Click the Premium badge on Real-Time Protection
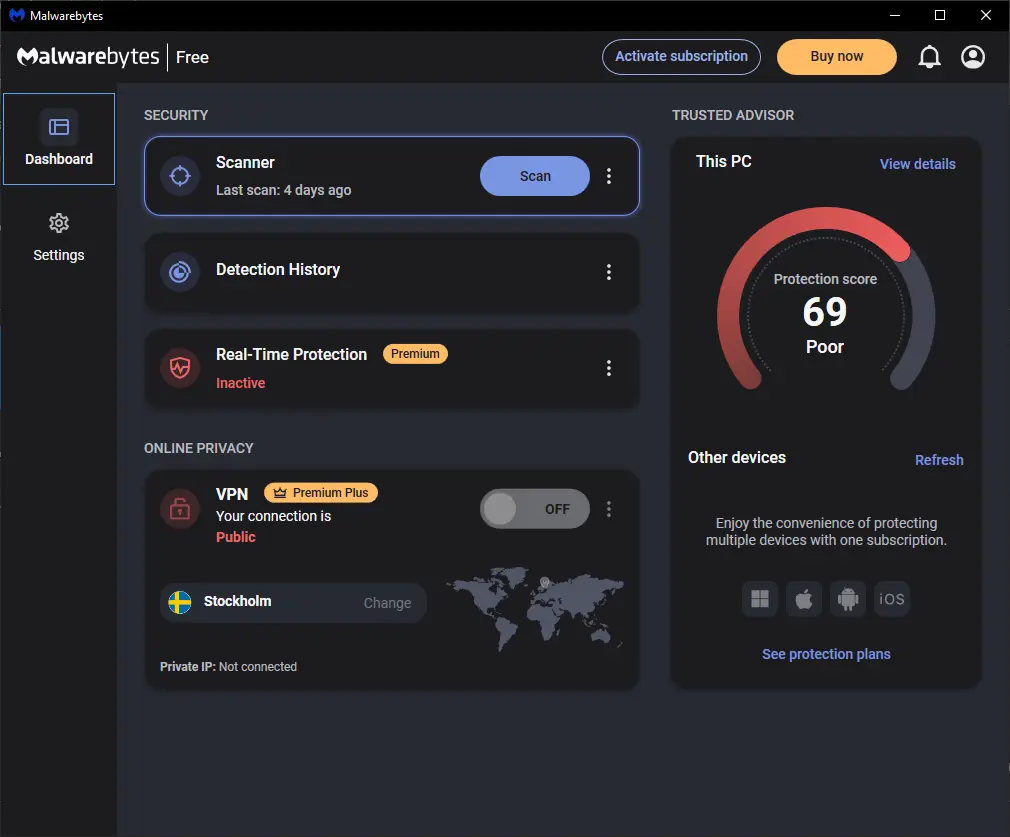This screenshot has width=1010, height=837. click(415, 354)
